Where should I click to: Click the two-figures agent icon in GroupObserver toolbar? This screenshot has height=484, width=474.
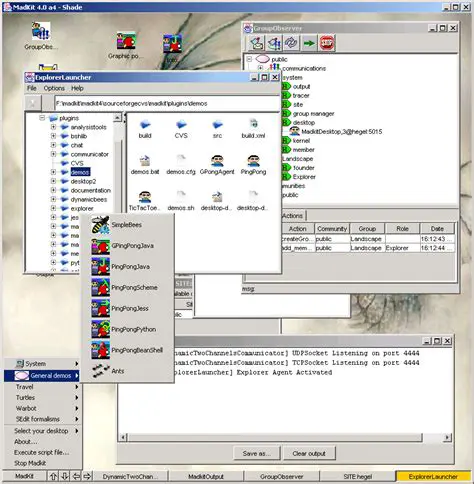pos(274,43)
